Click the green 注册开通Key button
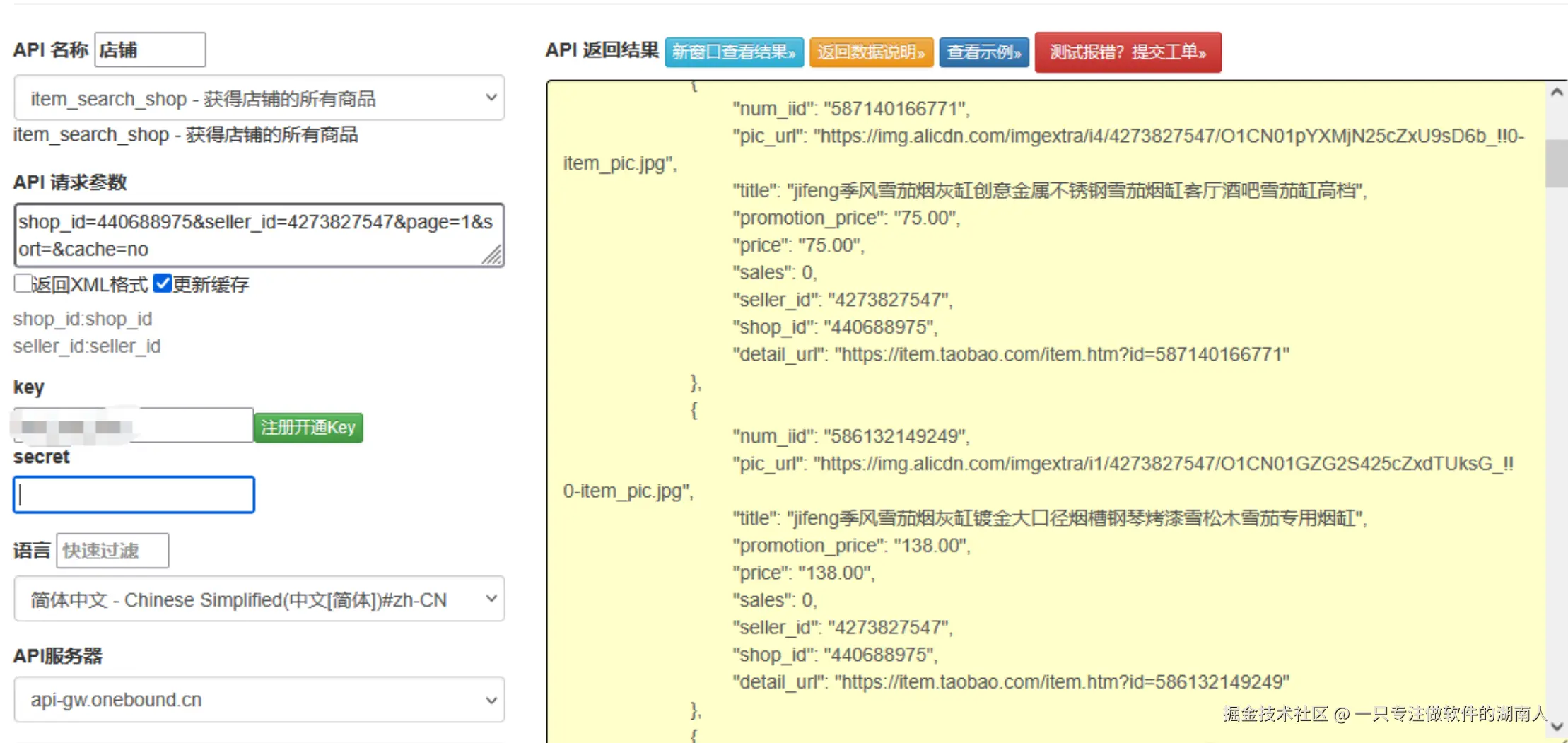The image size is (1568, 743). pos(308,428)
